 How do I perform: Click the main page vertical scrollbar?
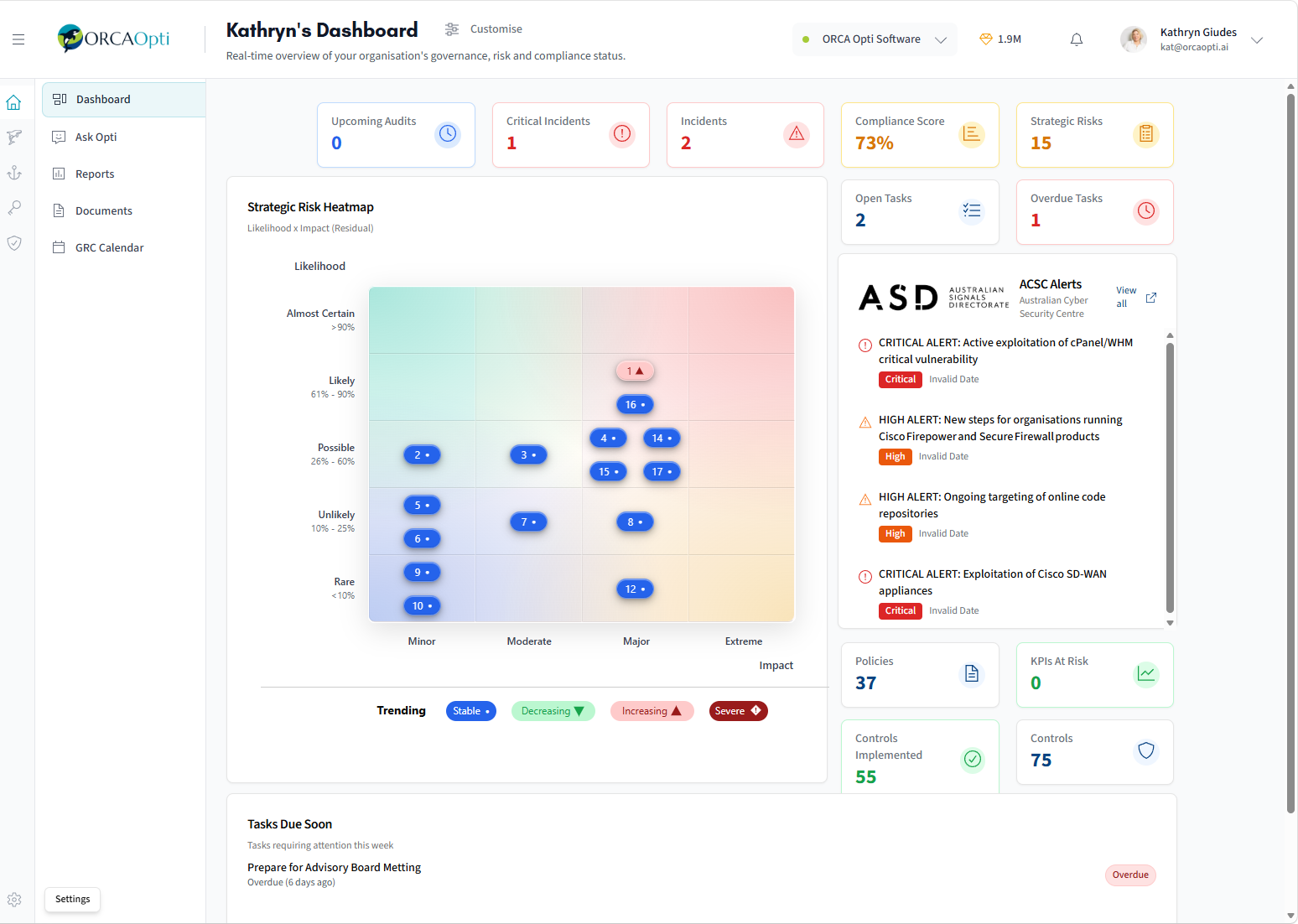click(x=1290, y=453)
